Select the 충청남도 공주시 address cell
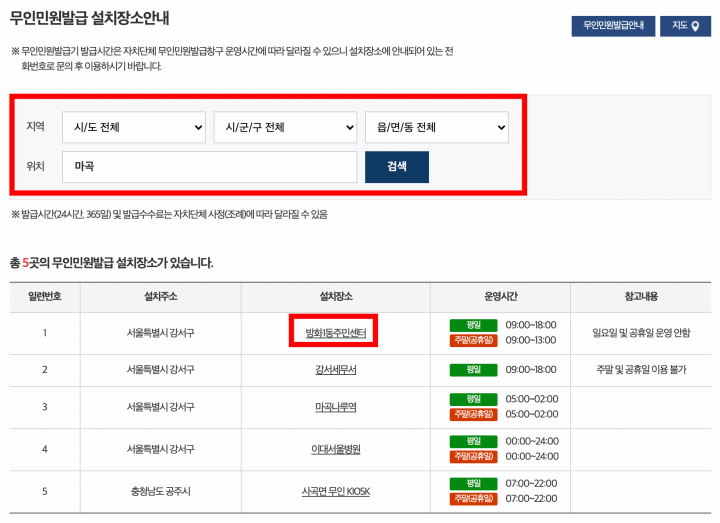The height and width of the screenshot is (523, 720). pyautogui.click(x=161, y=491)
